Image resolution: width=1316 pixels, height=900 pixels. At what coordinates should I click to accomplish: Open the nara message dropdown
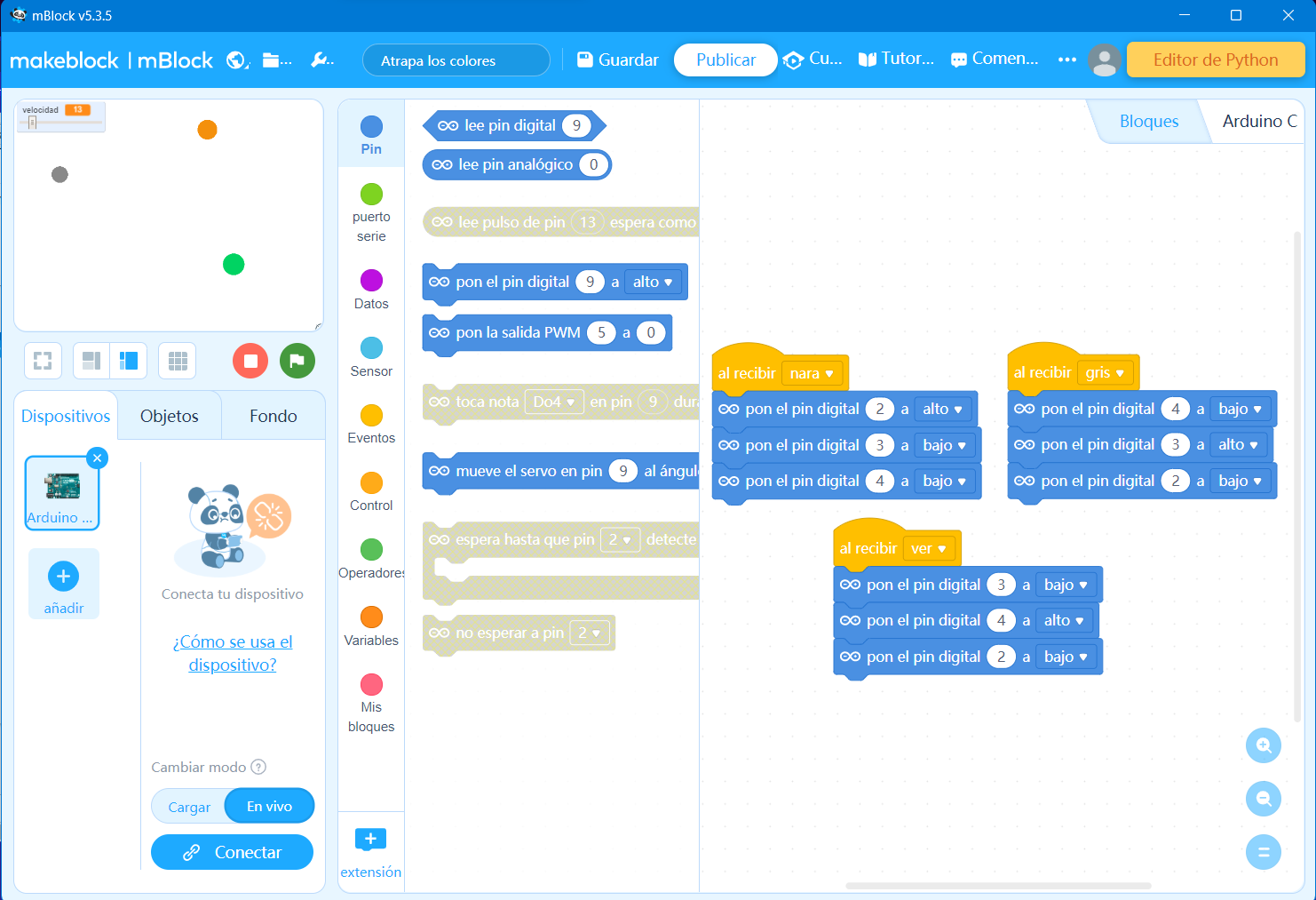(812, 373)
